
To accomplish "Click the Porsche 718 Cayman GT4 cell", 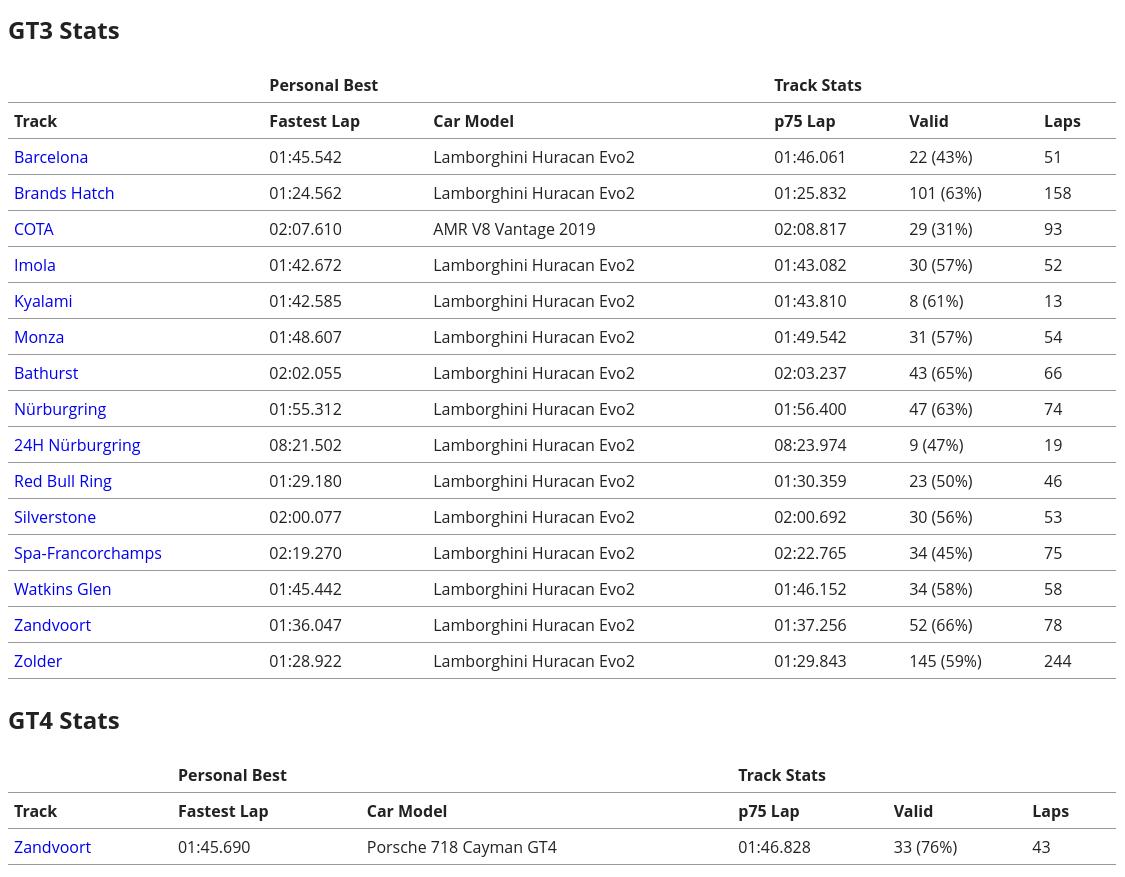I will (461, 847).
